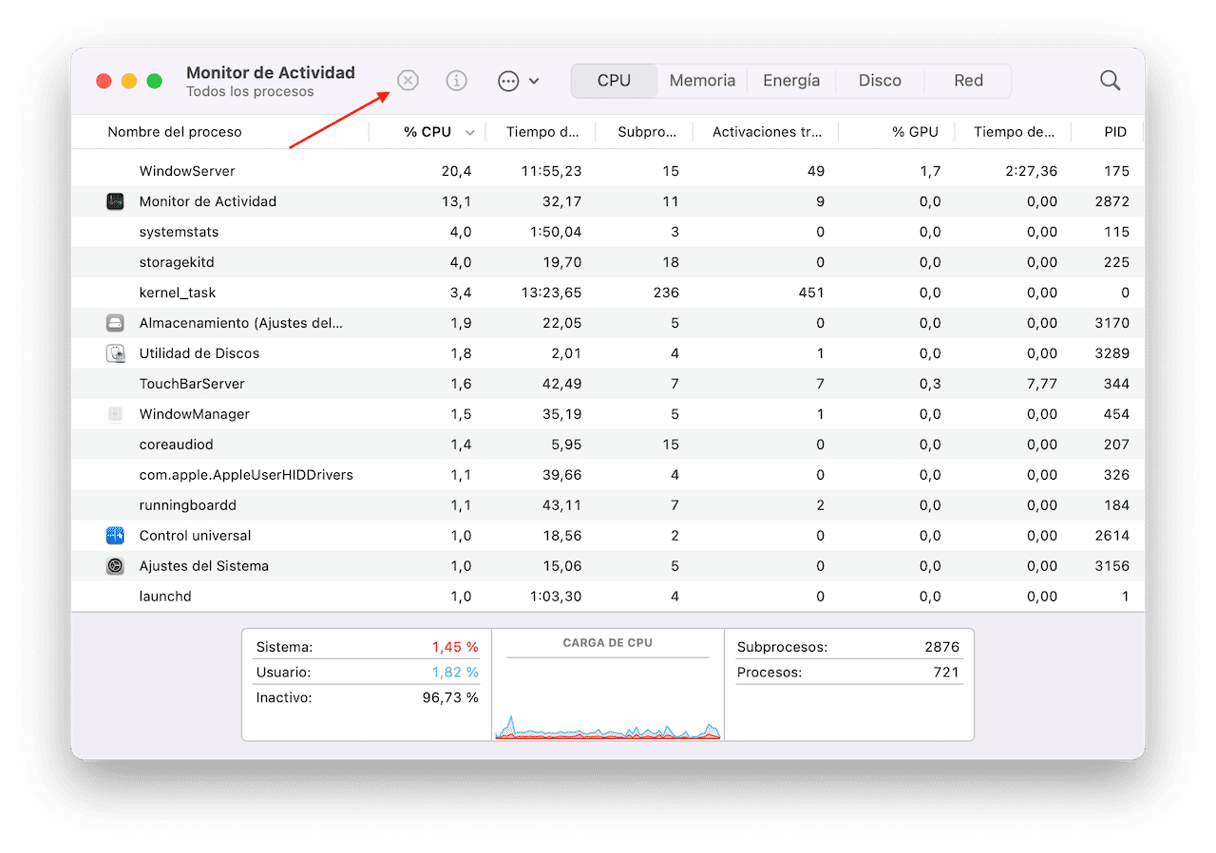Click the Procesos count 721

point(946,672)
